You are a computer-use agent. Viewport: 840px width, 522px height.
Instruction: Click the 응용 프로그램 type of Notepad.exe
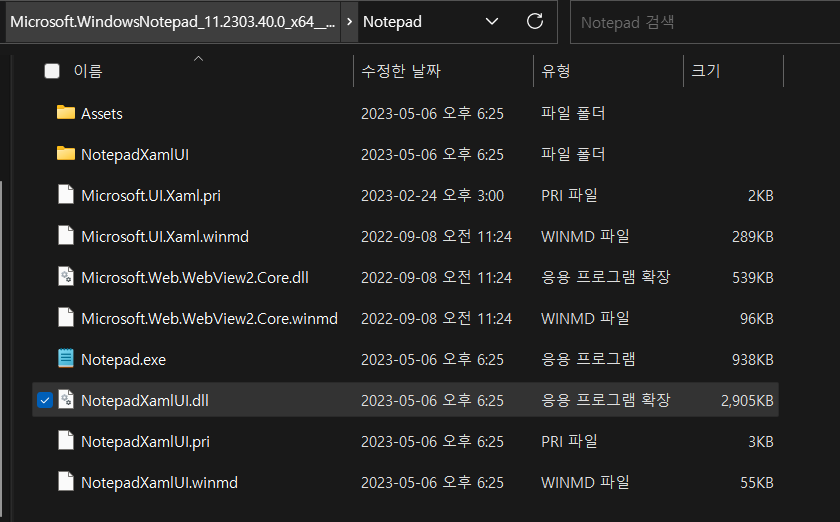(x=588, y=359)
